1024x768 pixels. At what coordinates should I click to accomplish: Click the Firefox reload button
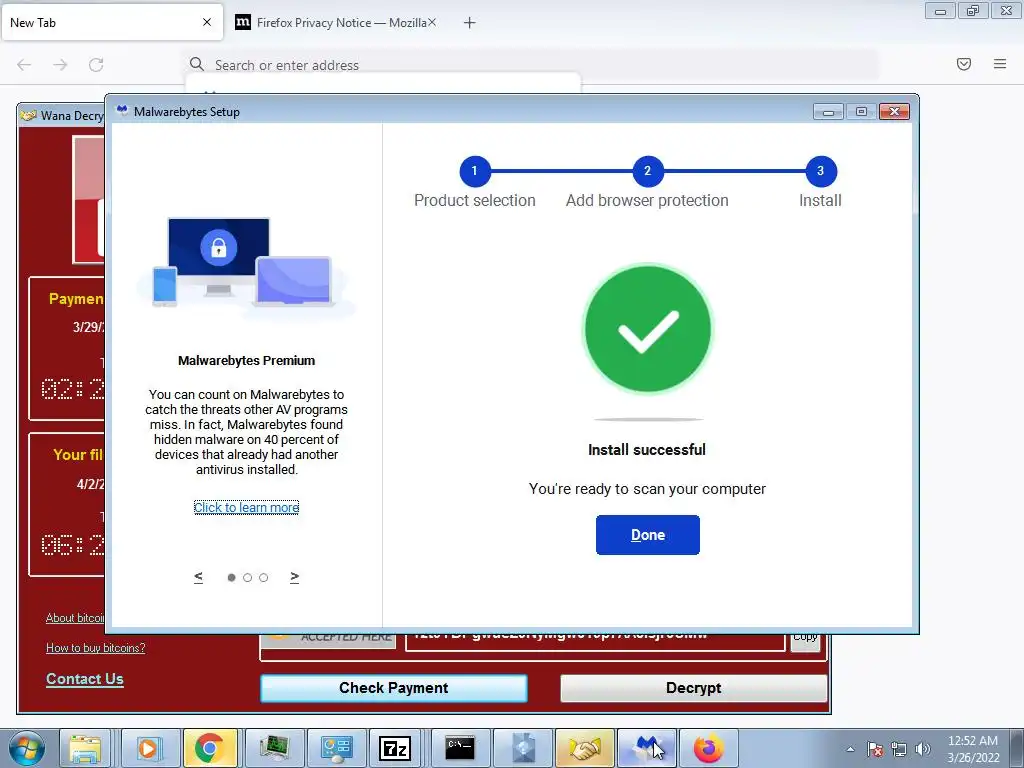96,65
